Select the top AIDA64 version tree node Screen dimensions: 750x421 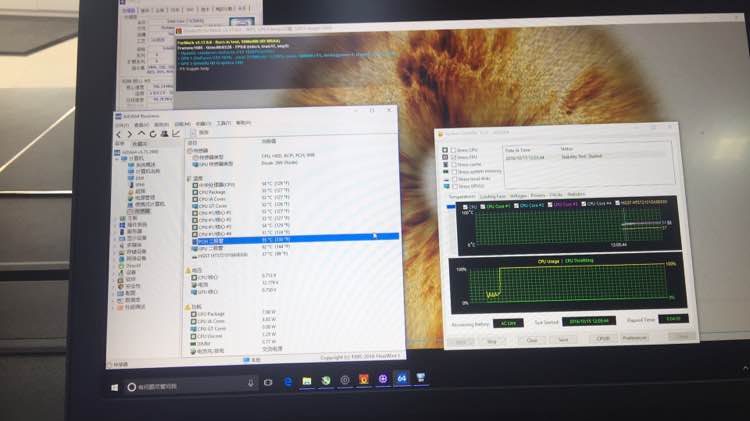(137, 152)
